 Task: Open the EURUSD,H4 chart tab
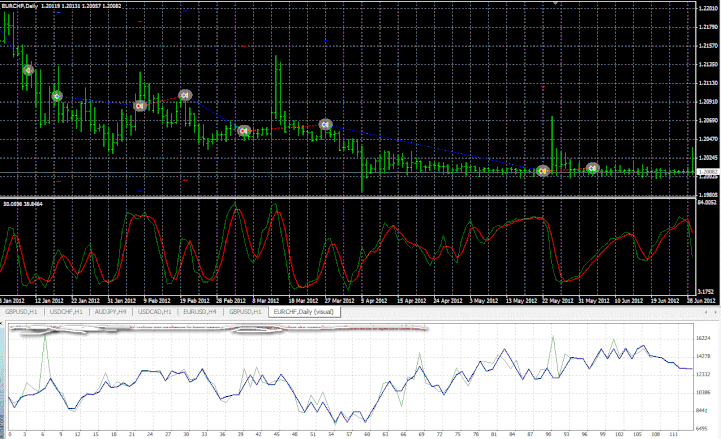tap(200, 312)
